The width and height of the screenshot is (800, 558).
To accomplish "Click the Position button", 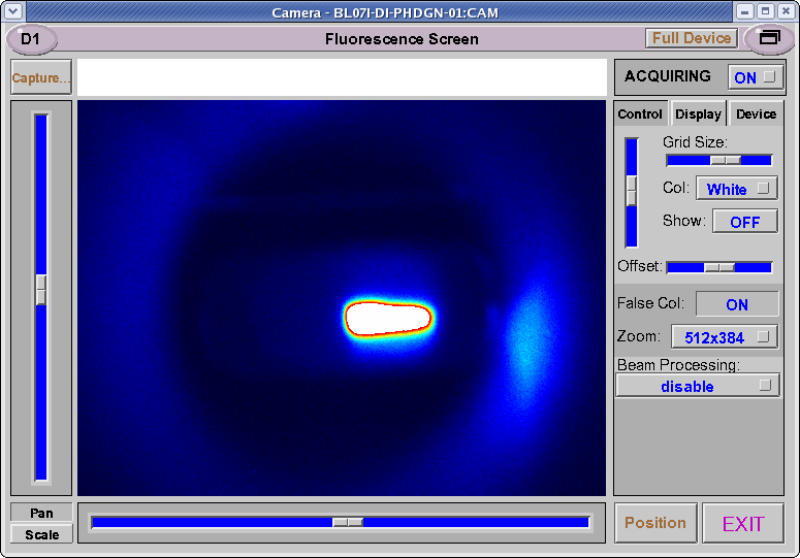I will click(x=656, y=523).
